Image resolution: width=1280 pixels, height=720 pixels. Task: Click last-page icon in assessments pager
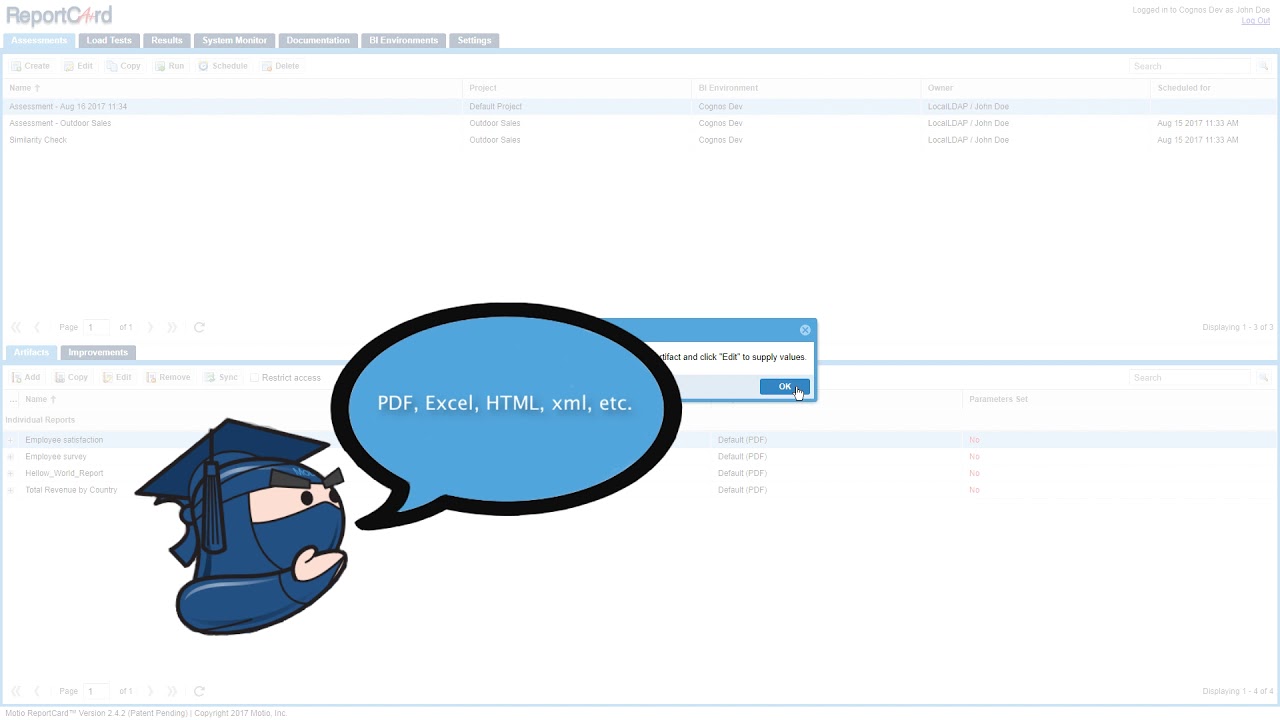(x=172, y=327)
